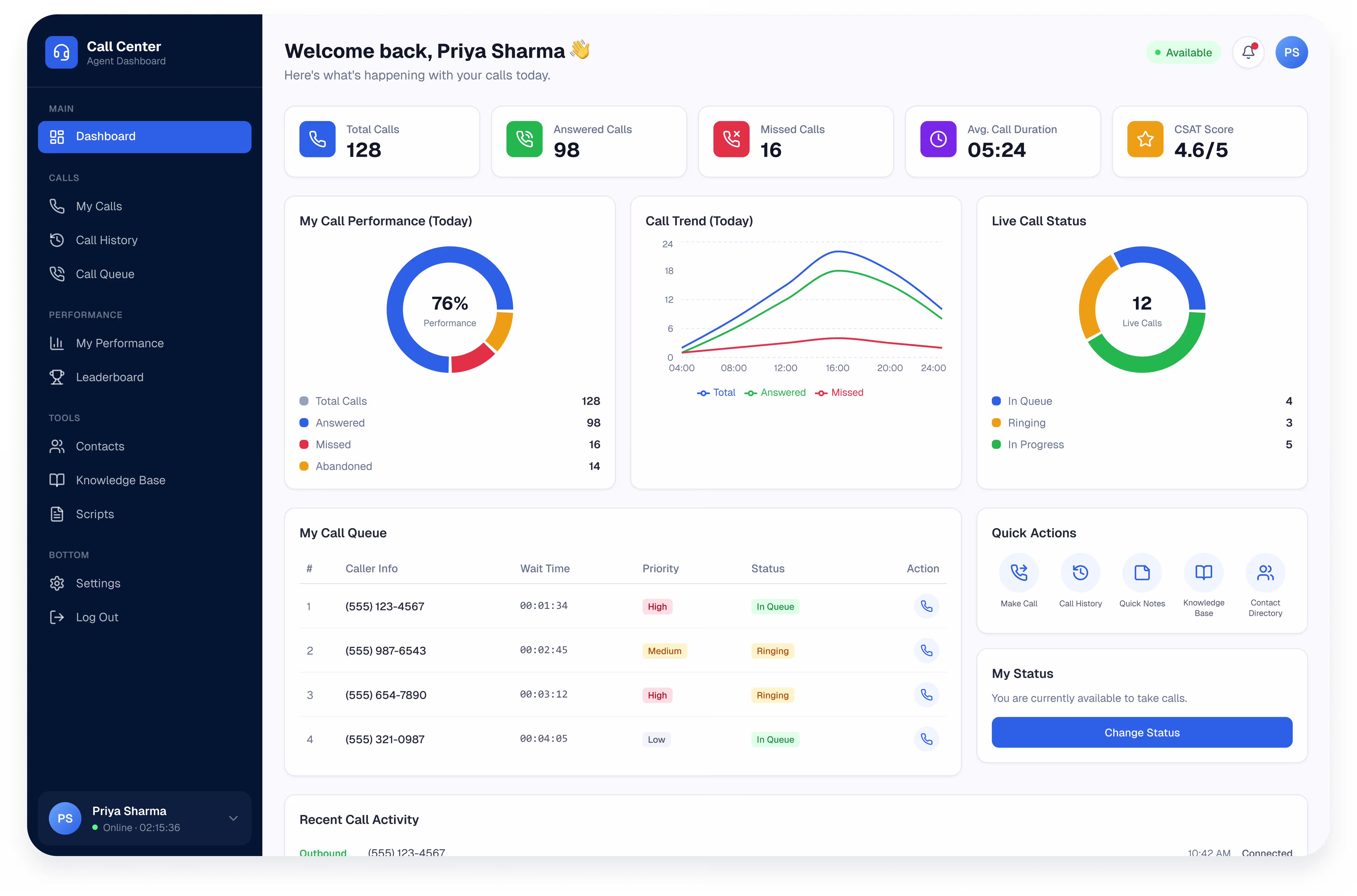The height and width of the screenshot is (896, 1357).
Task: Open Call History in sidebar menu
Action: tap(144, 240)
